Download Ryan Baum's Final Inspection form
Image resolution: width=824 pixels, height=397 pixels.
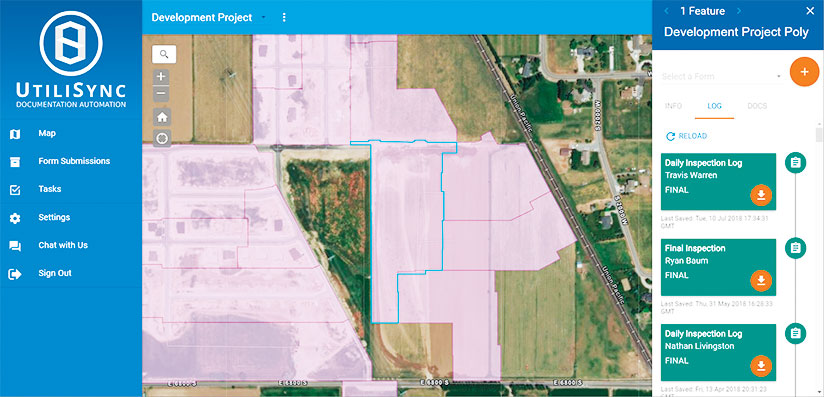pos(761,281)
